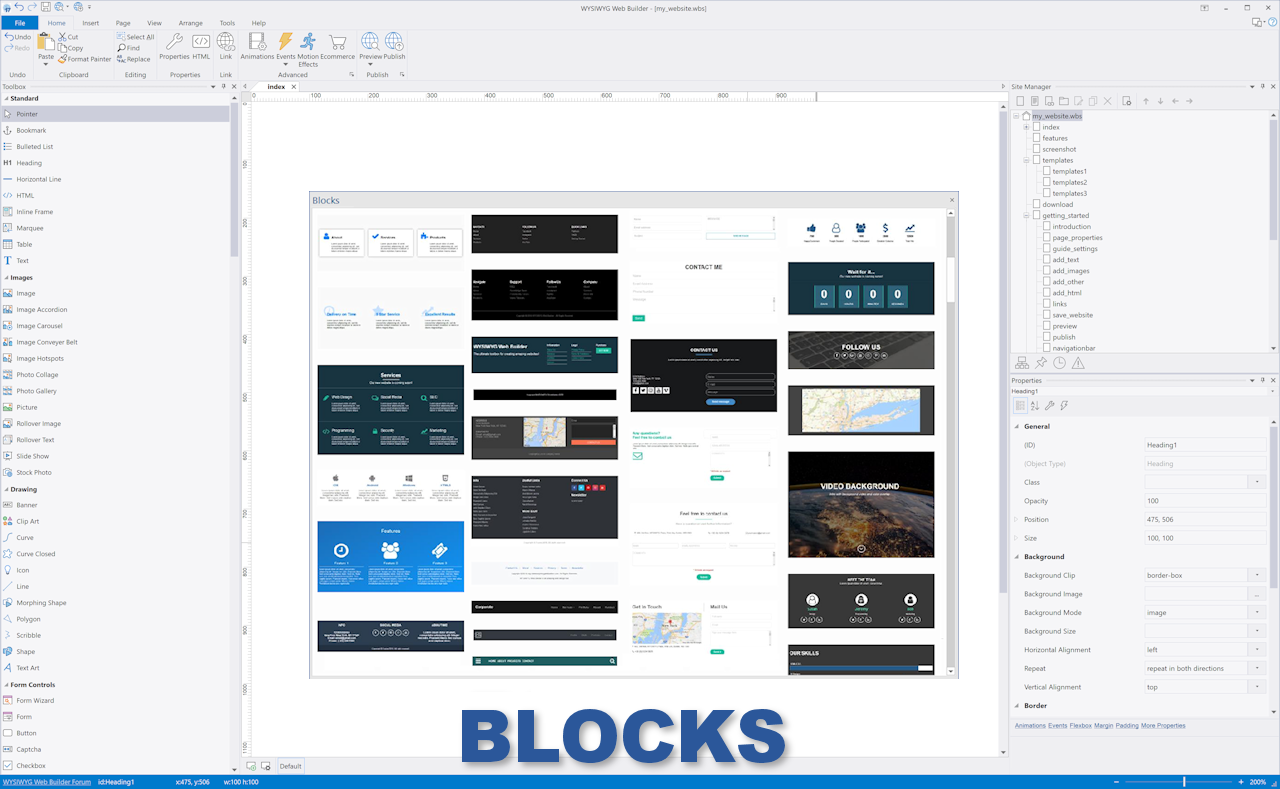Open the HTML ribbon tool
The height and width of the screenshot is (789, 1280).
pos(201,46)
